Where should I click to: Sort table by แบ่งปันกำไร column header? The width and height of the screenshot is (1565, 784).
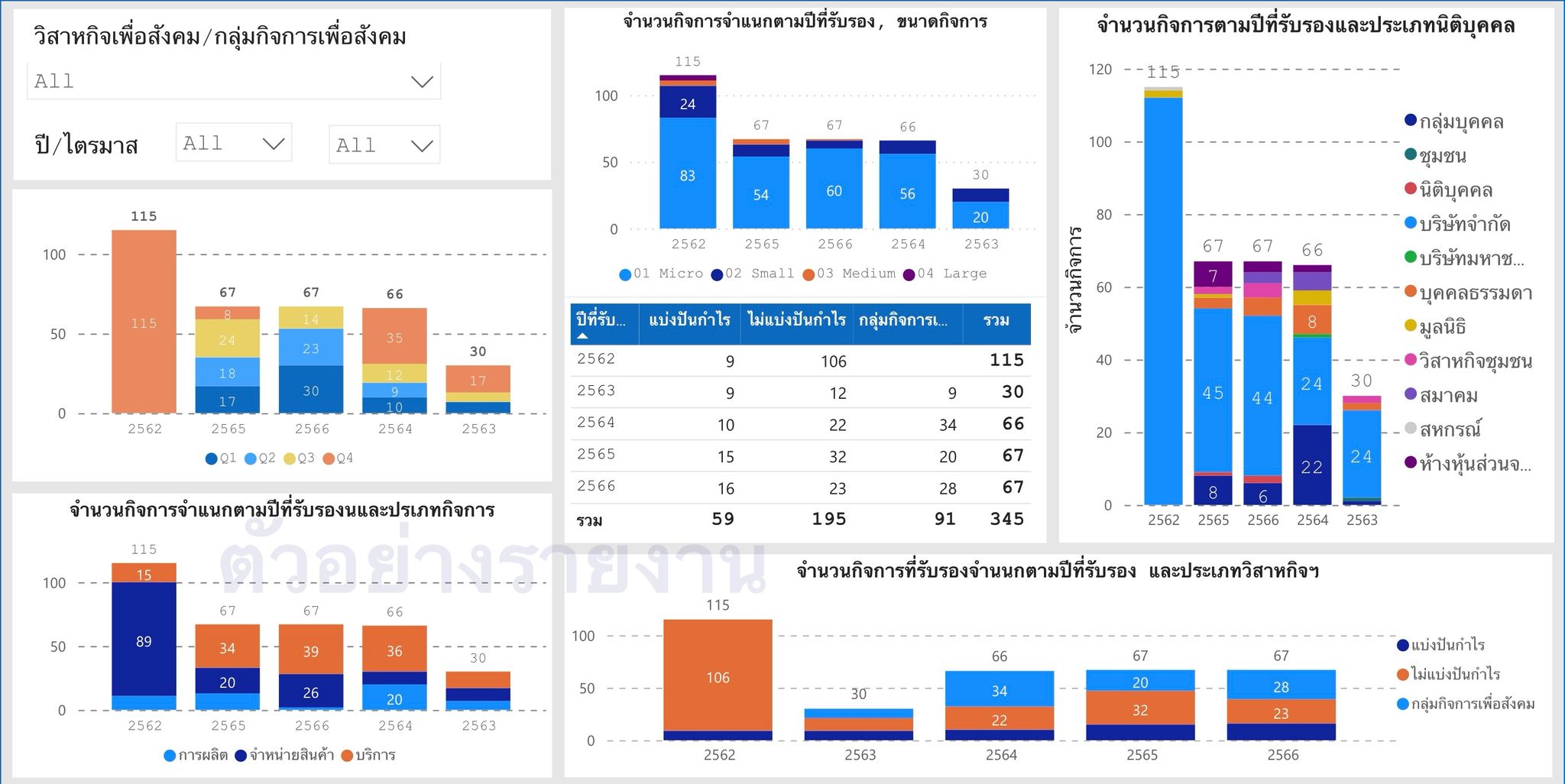click(x=689, y=320)
